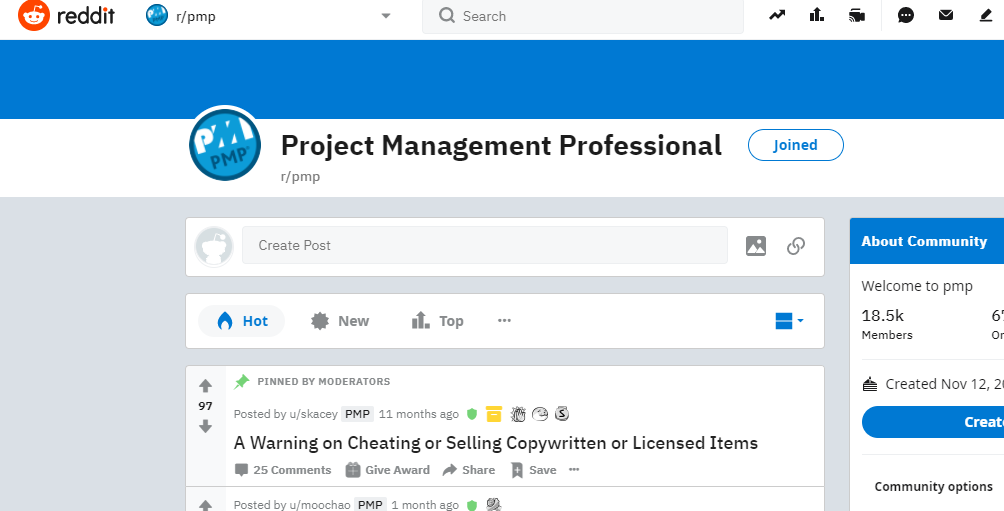Viewport: 1004px width, 511px height.
Task: Click the 11 months ago timestamp
Action: point(419,414)
